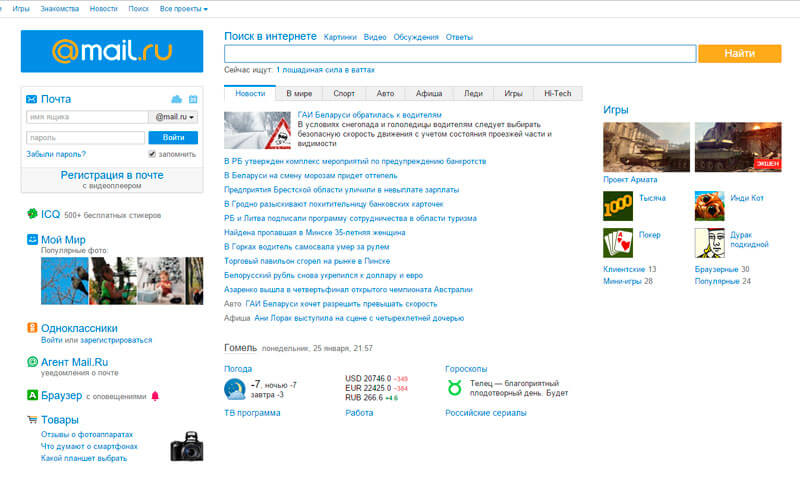Click the Гомель city name
Screen dimensions: 800x490
coord(240,348)
